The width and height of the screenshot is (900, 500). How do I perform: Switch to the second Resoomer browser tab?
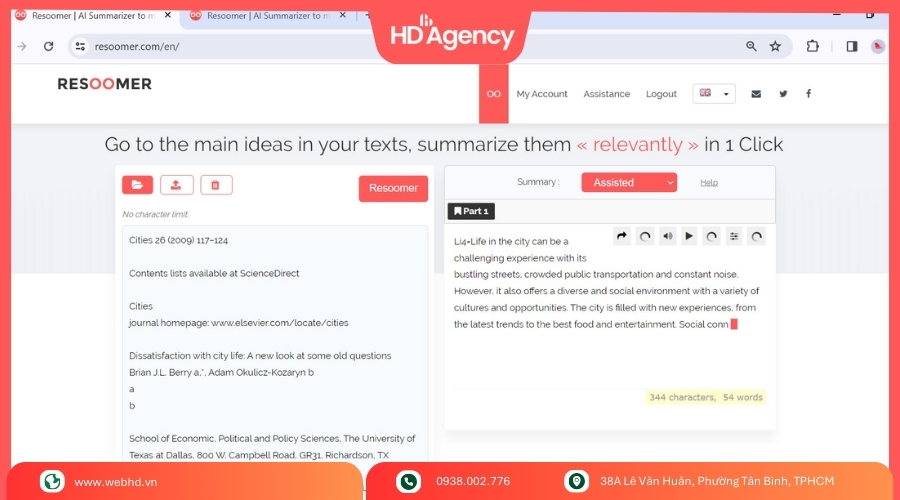(260, 16)
